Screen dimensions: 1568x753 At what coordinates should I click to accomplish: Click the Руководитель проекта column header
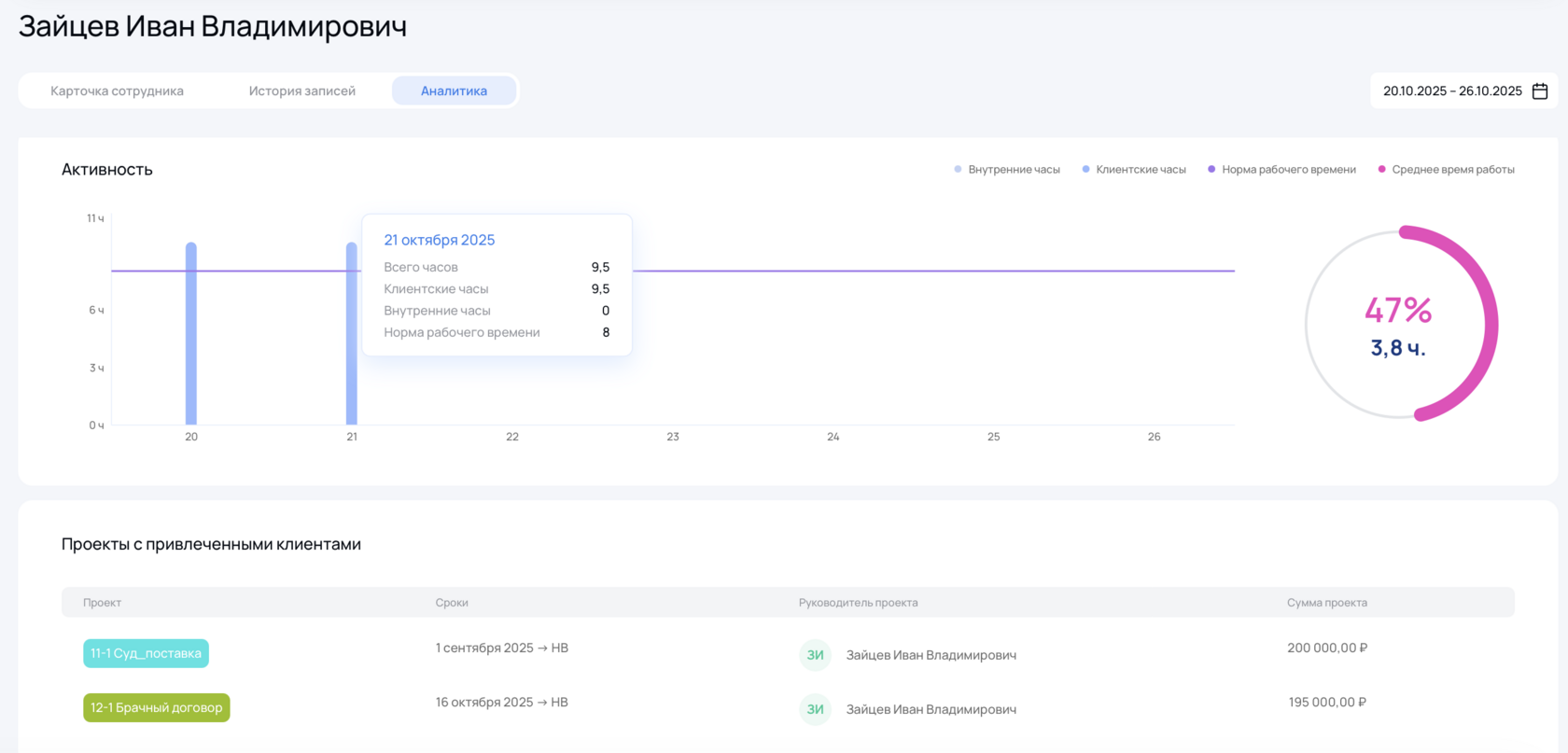[x=858, y=603]
